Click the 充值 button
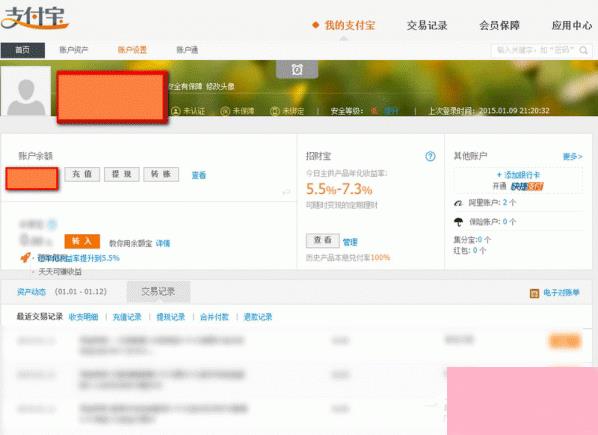Viewport: 598px width, 435px height. coord(82,174)
